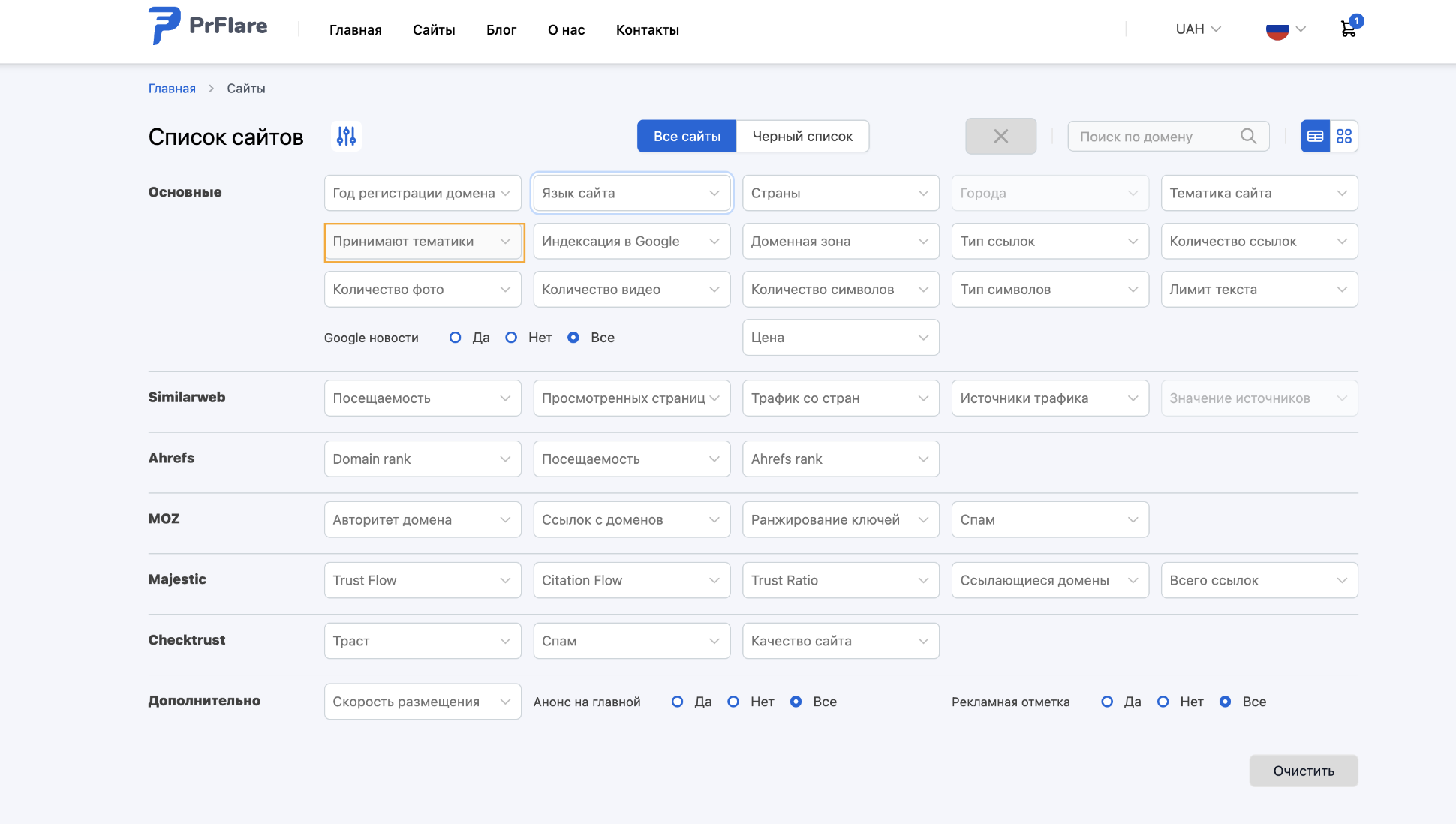Open language selector with Russian flag
This screenshot has width=1456, height=824.
click(x=1286, y=30)
